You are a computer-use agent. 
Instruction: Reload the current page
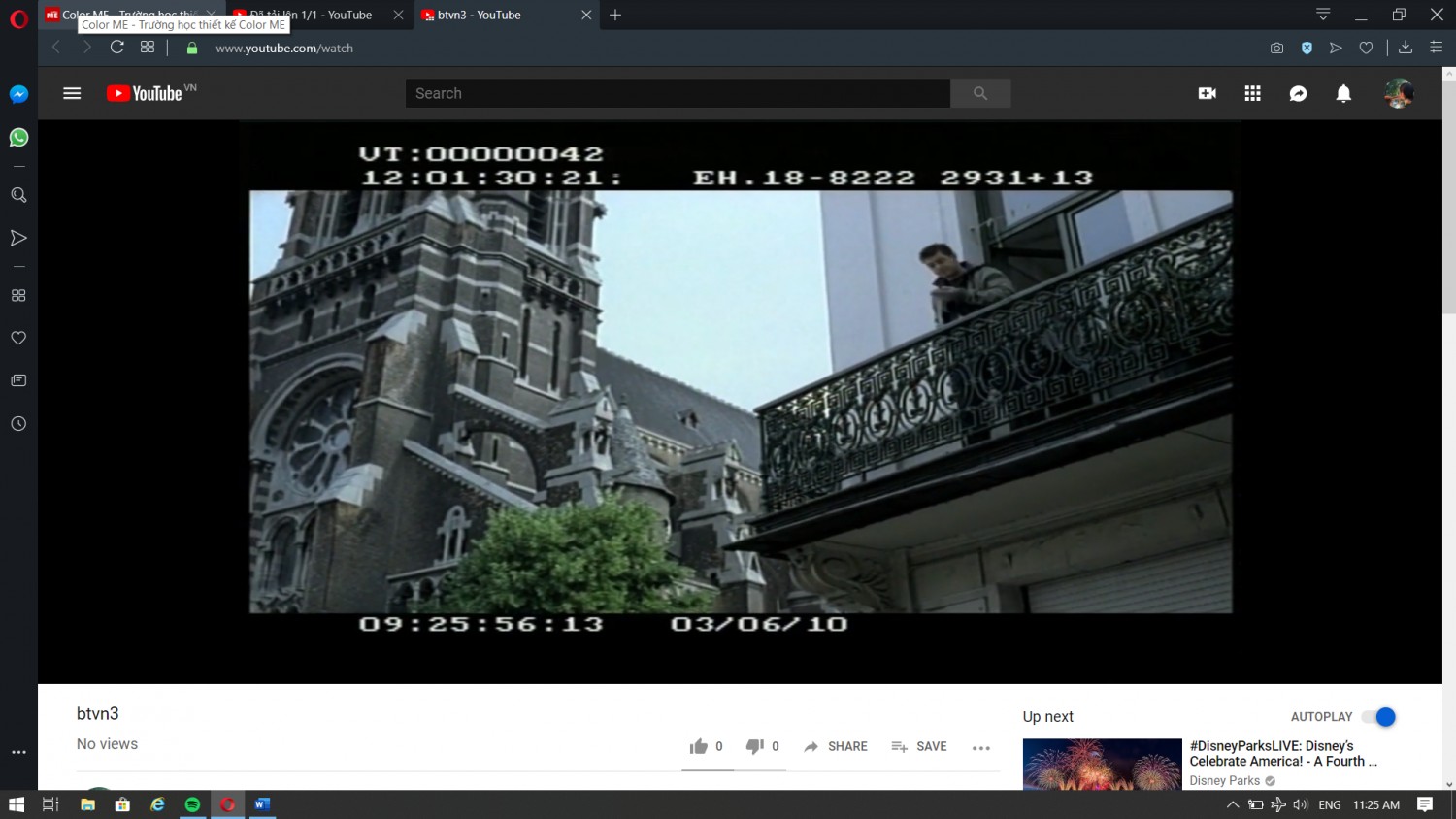coord(116,48)
